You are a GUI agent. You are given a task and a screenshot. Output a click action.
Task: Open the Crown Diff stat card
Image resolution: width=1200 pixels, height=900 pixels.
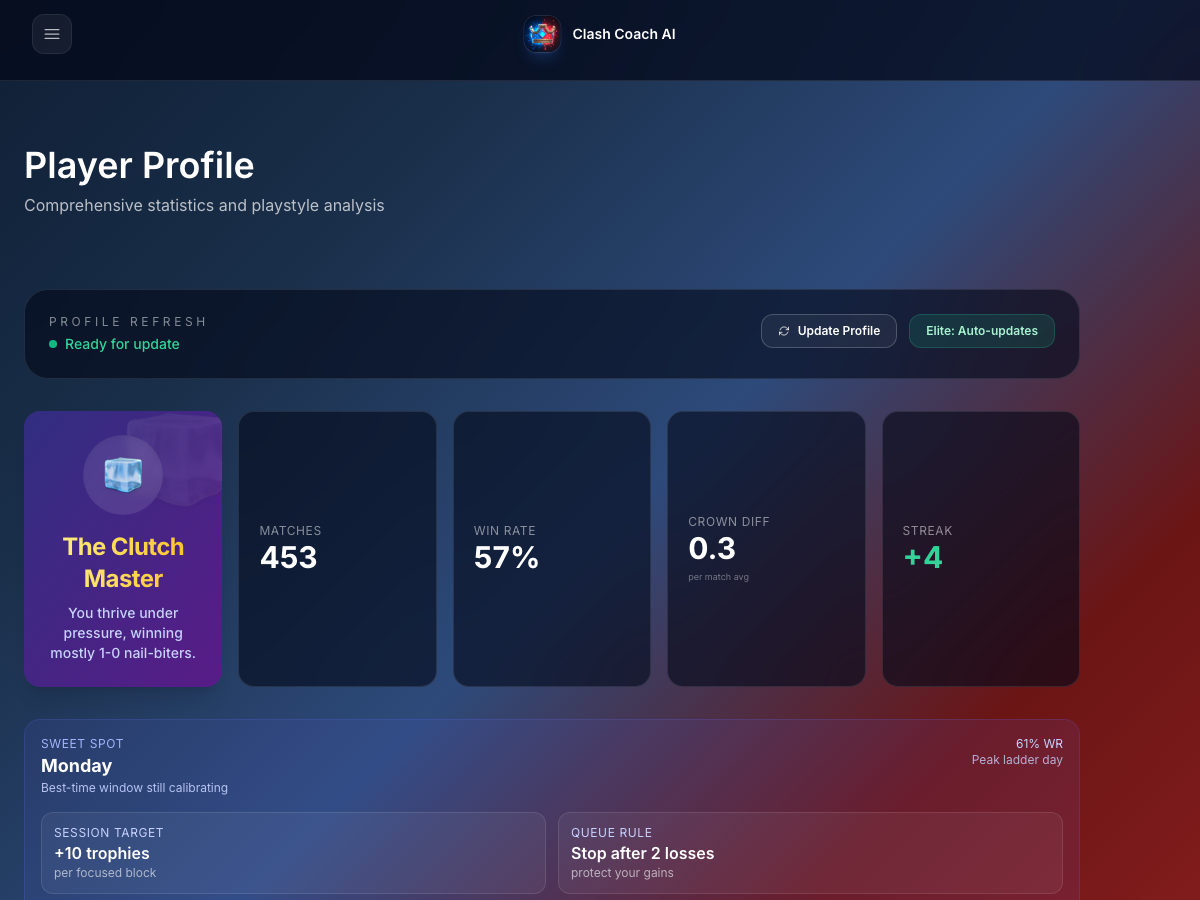[766, 548]
